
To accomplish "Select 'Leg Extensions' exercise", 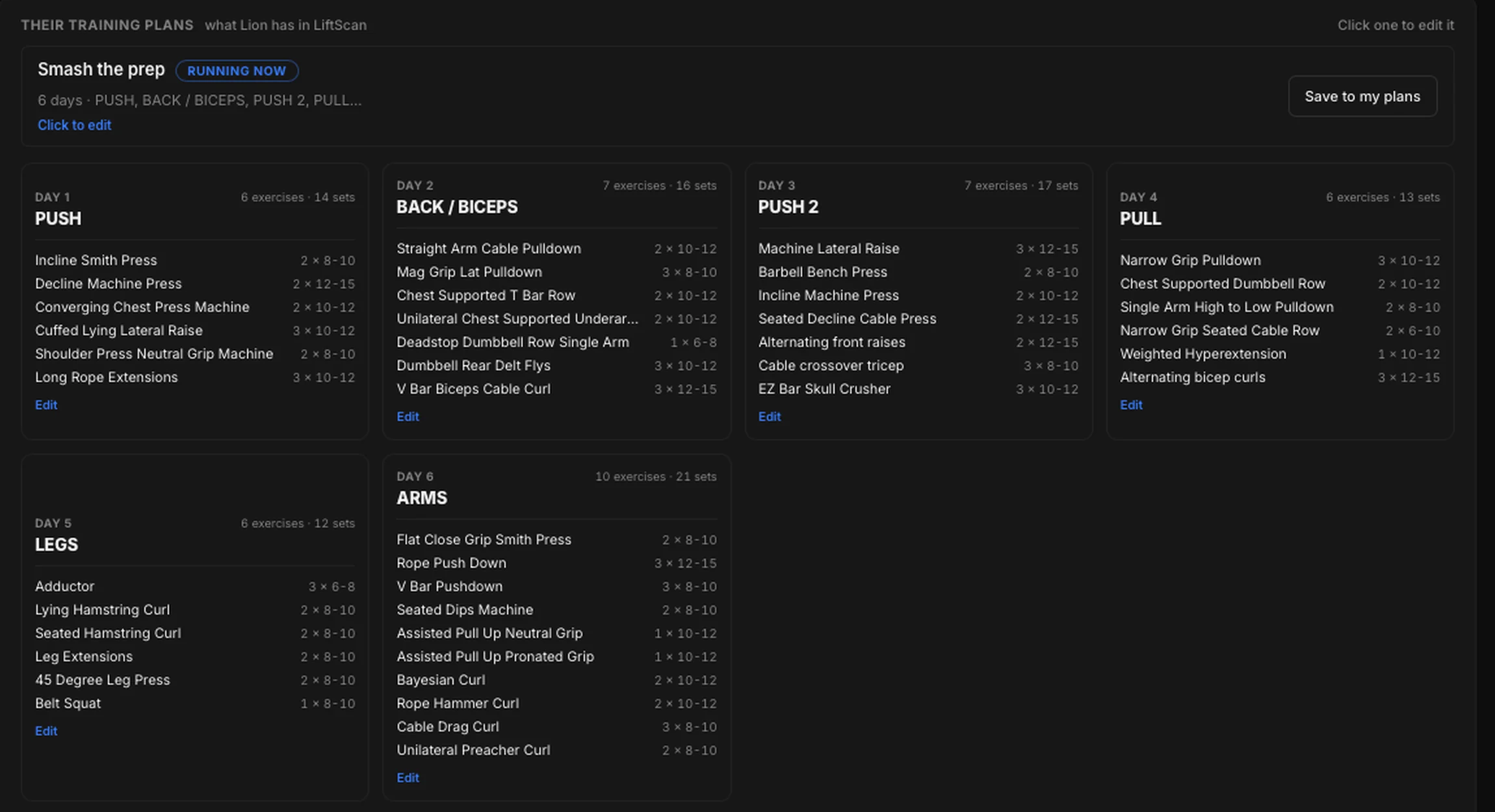I will click(195, 656).
